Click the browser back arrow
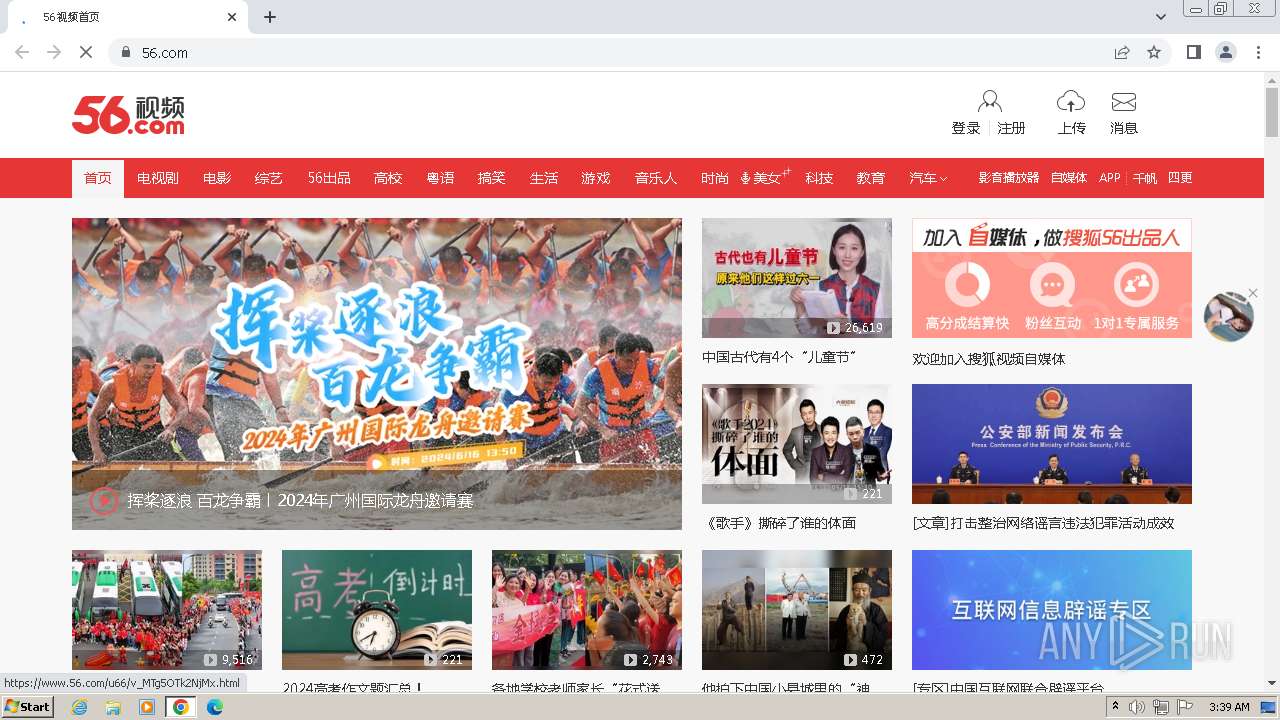Image resolution: width=1280 pixels, height=720 pixels. tap(22, 52)
